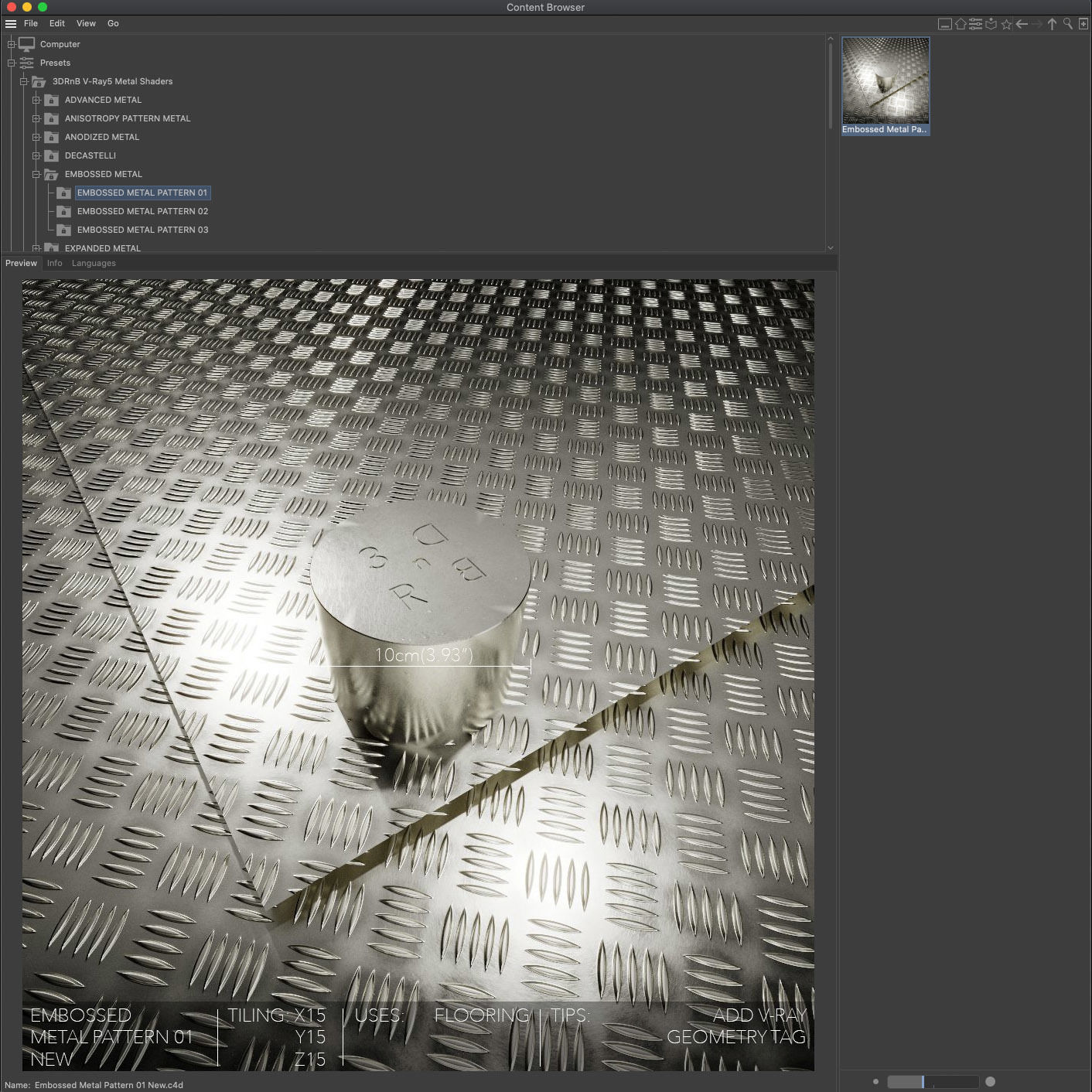
Task: Click the small-thumbnail dot left of slider
Action: pos(875,1082)
